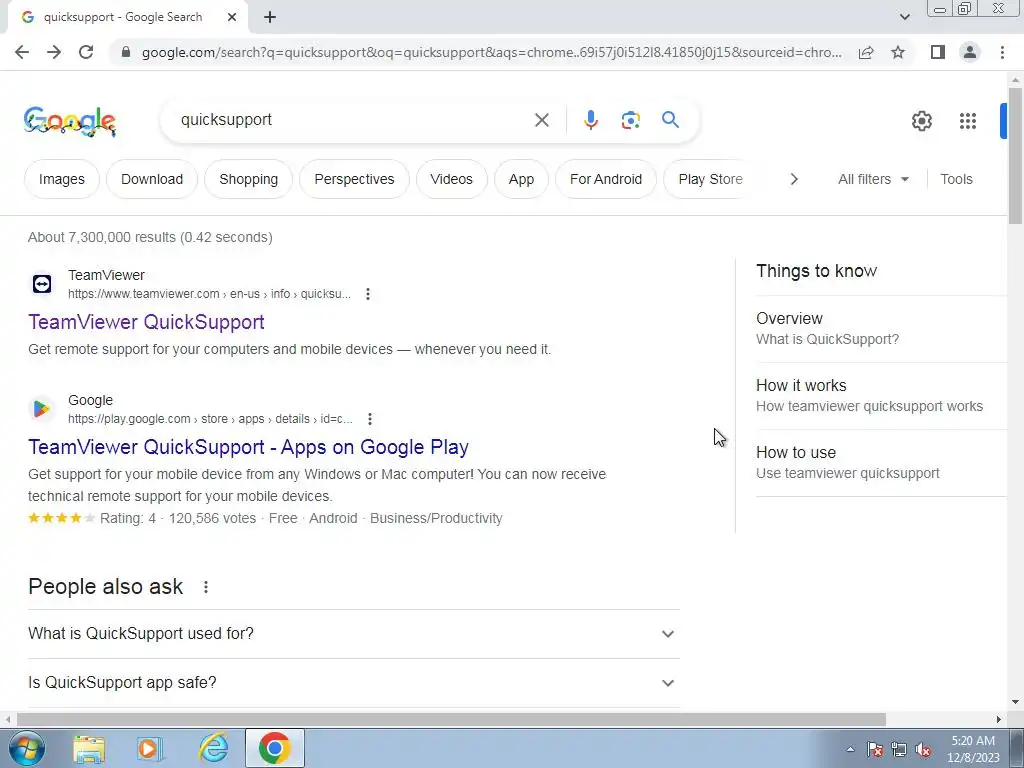Open Google quick settings gear
1024x768 pixels.
[921, 121]
